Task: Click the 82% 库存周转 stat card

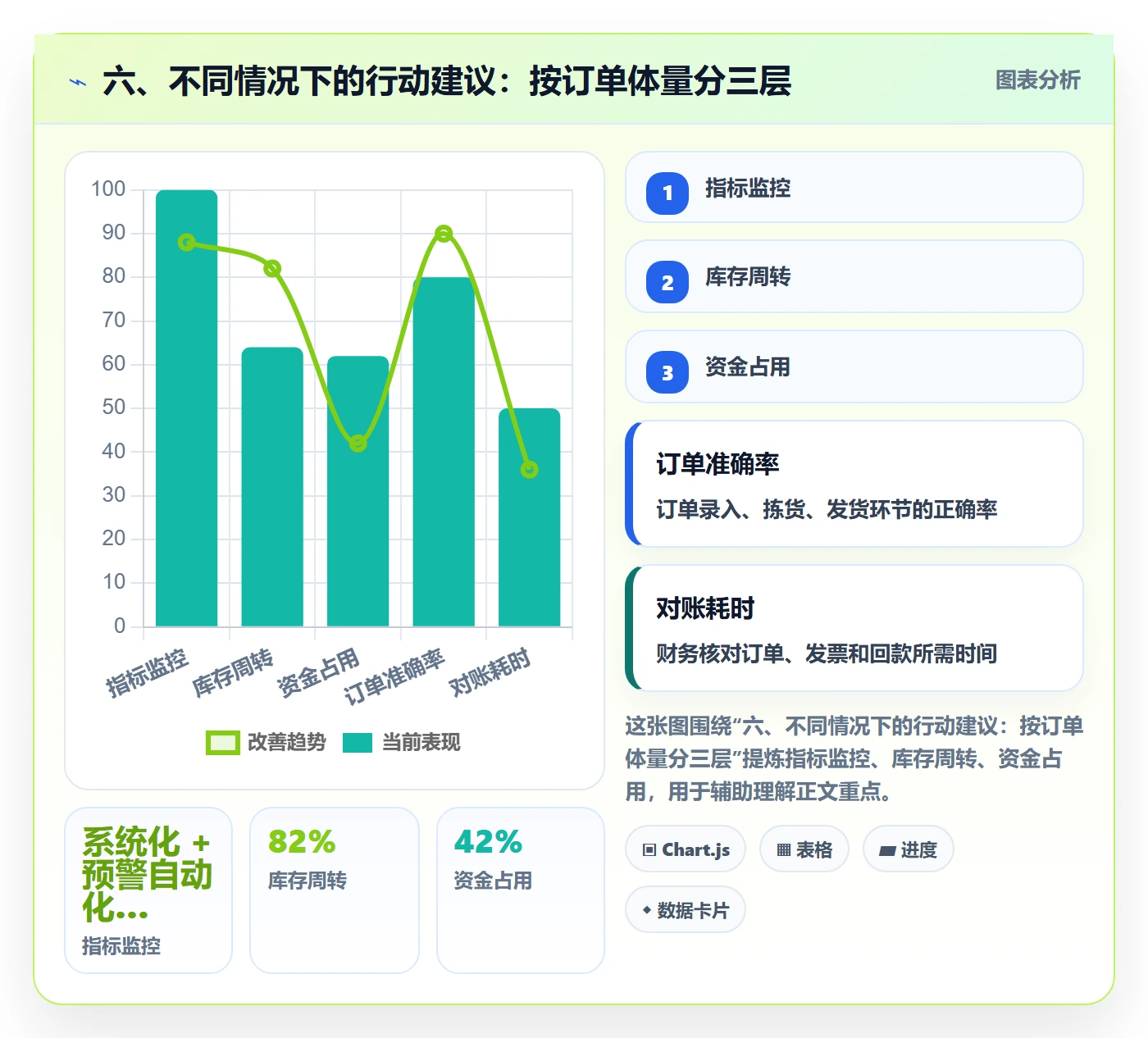Action: pos(335,890)
